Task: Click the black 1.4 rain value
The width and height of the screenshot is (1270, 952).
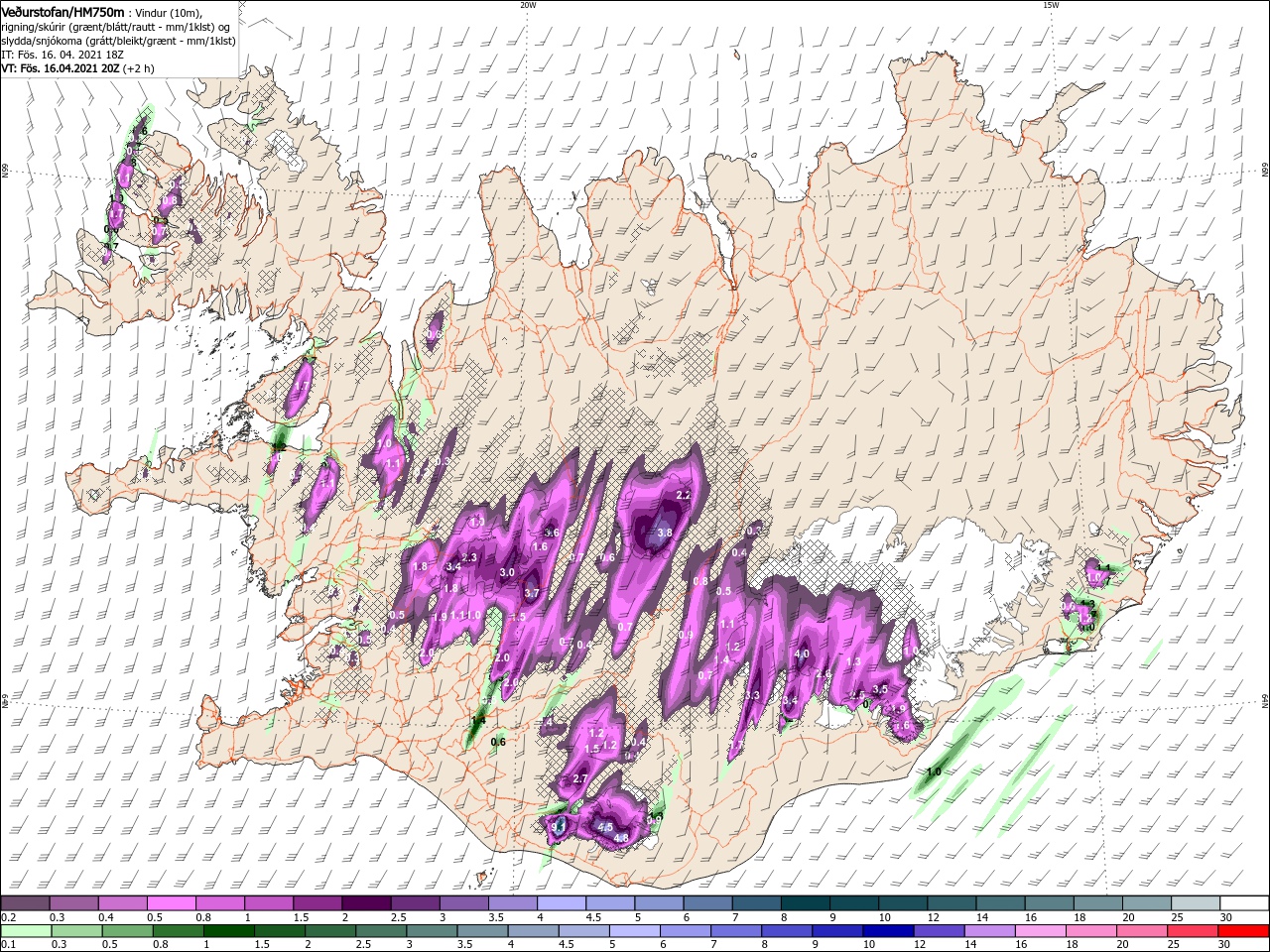Action: (478, 720)
